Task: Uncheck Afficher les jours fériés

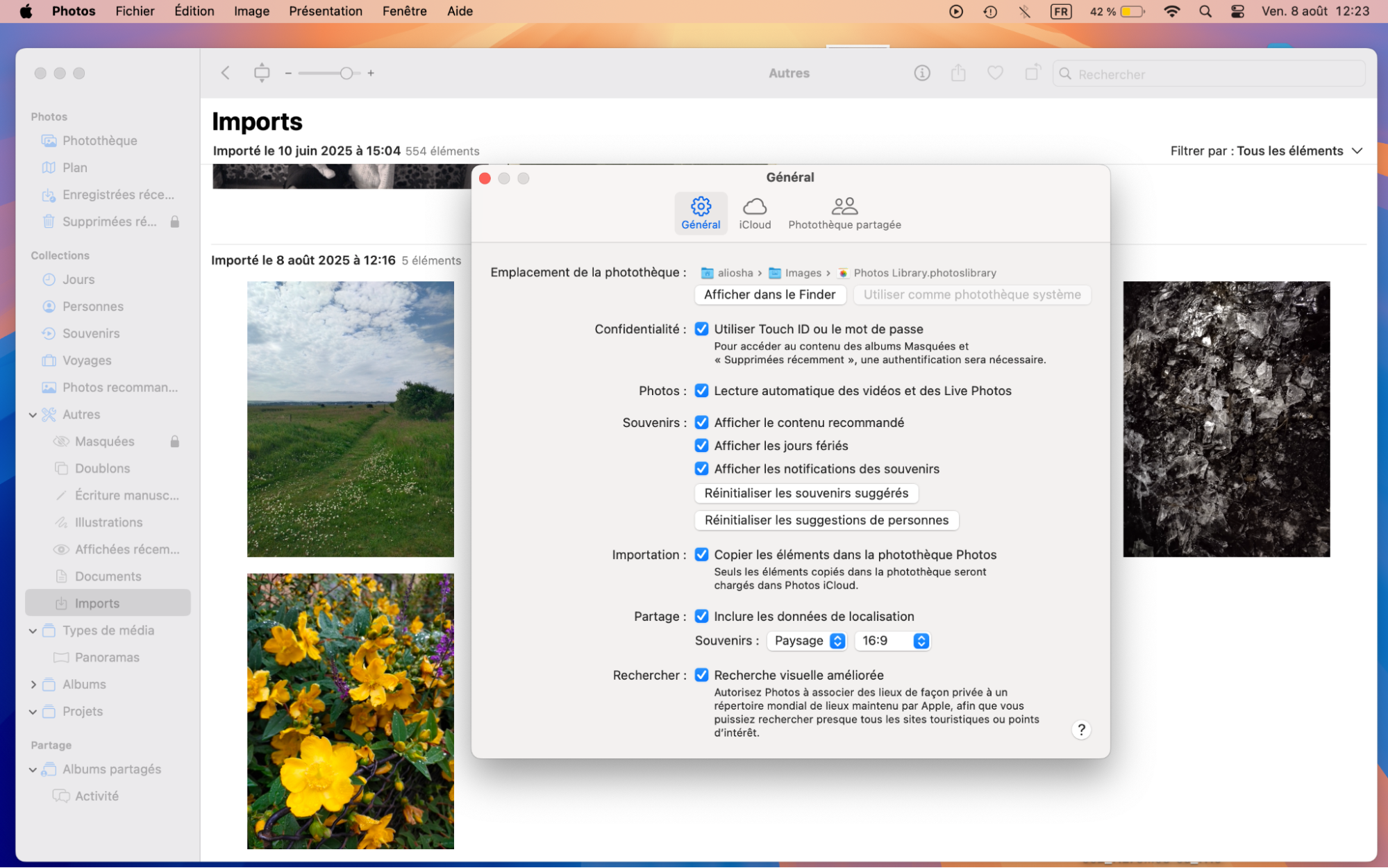Action: [701, 445]
